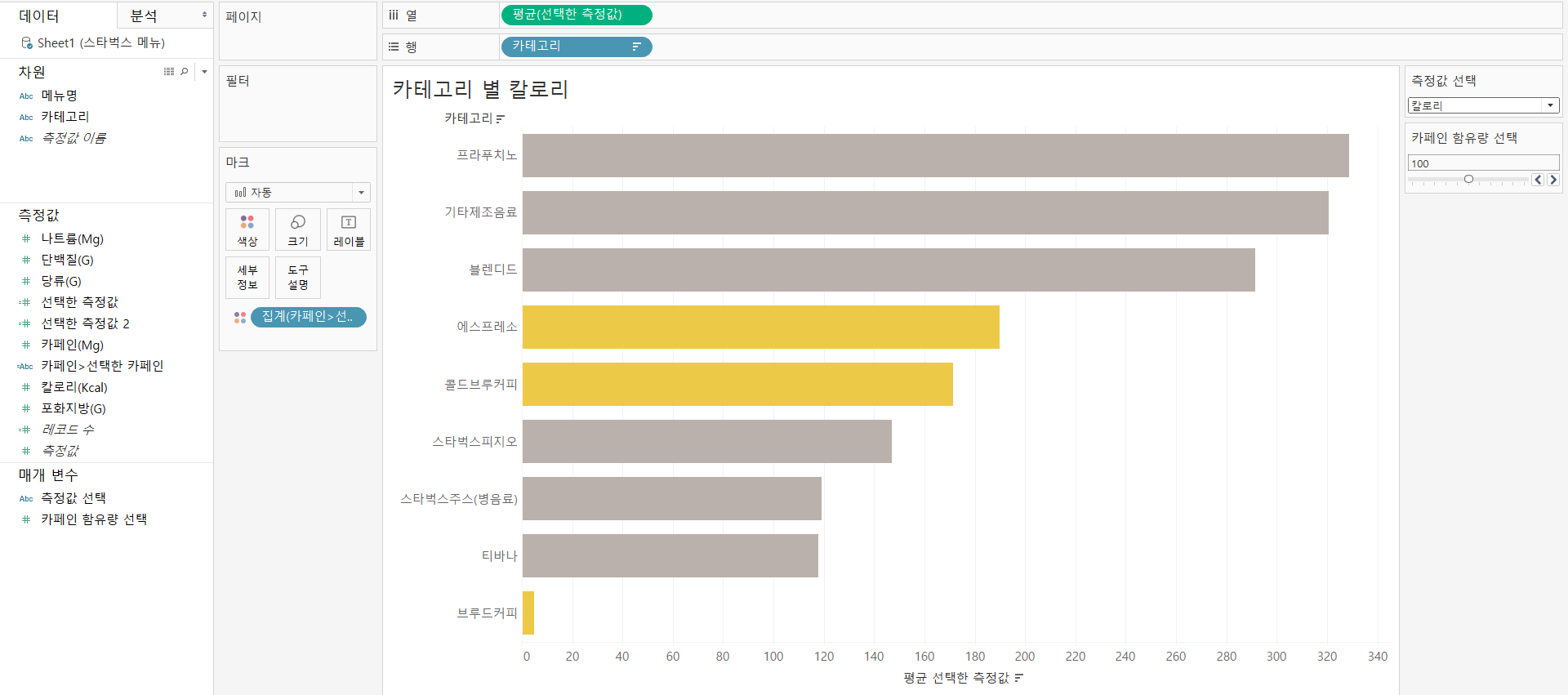
Task: Select the 선택한 측정값 field
Action: tap(79, 302)
